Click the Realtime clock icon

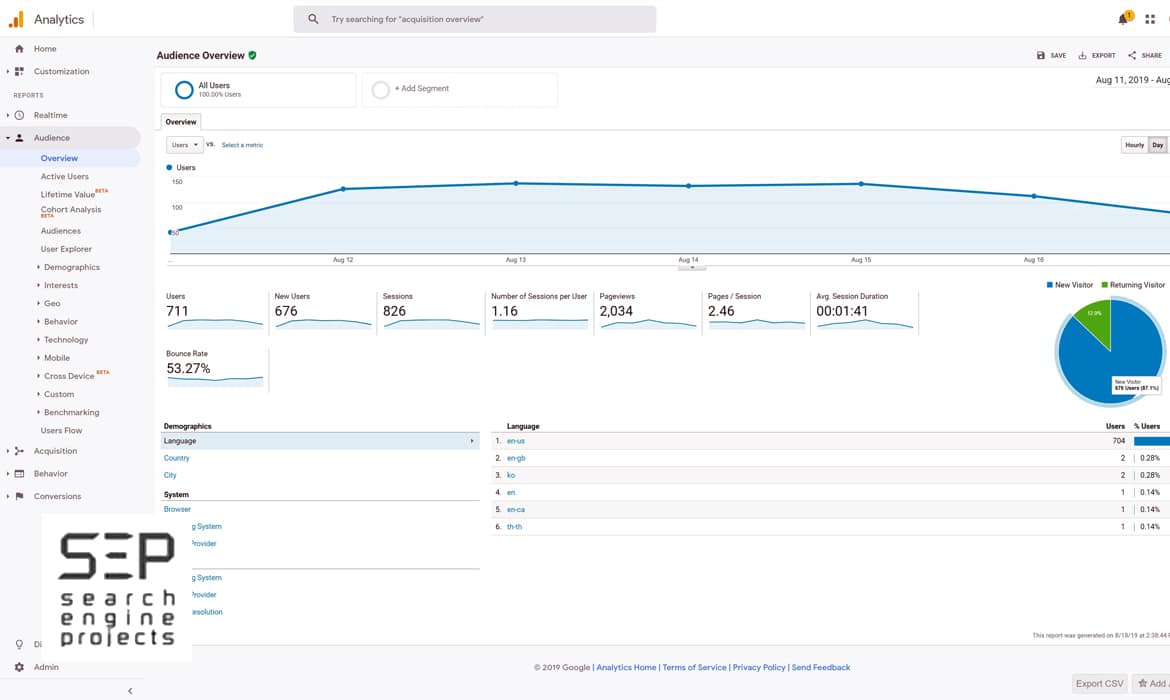(x=19, y=115)
